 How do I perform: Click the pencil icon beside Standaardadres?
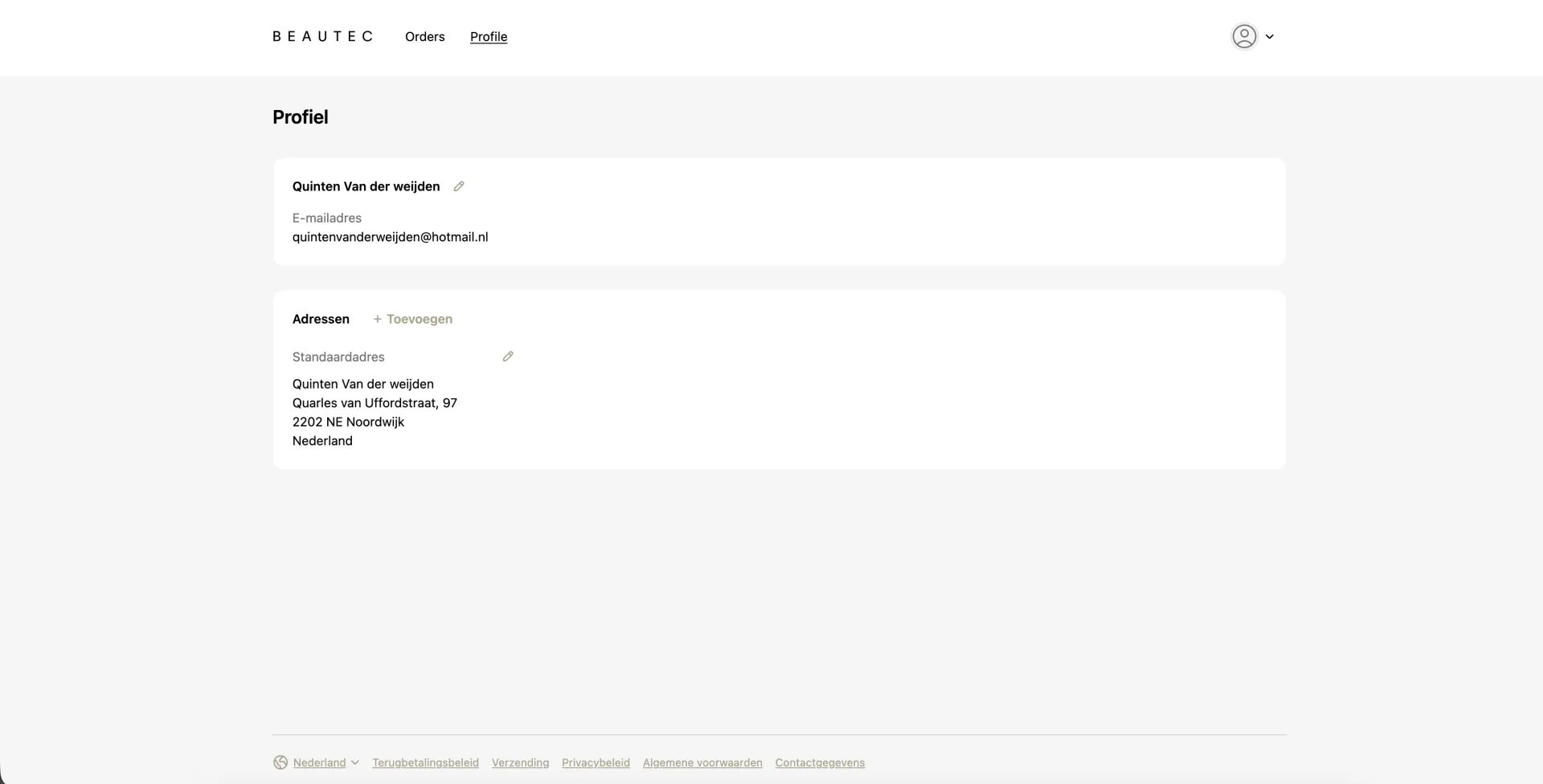click(508, 356)
